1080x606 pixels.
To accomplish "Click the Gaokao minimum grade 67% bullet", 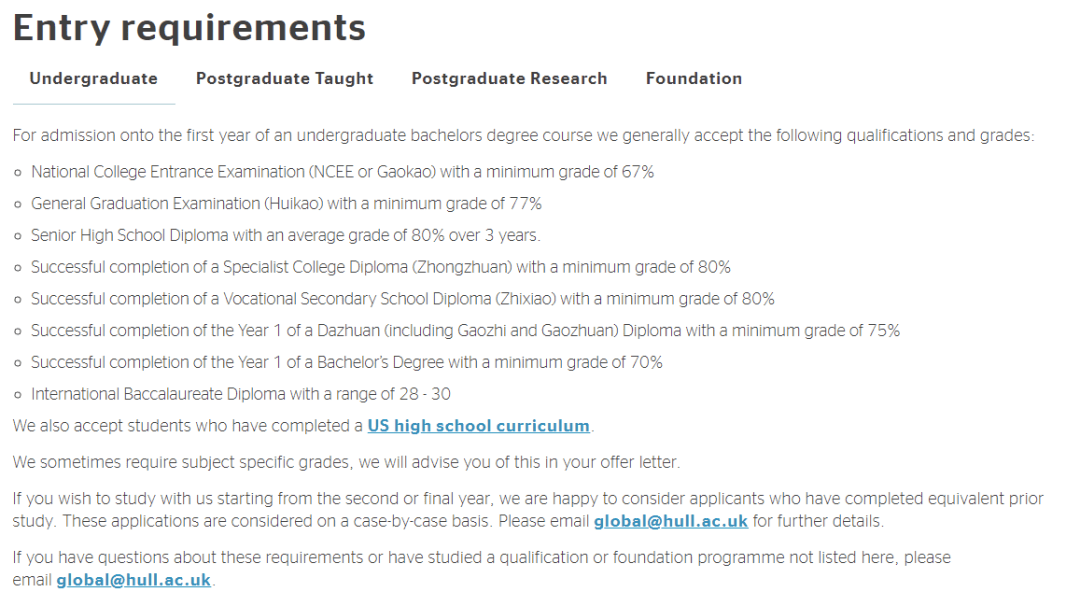I will click(342, 172).
